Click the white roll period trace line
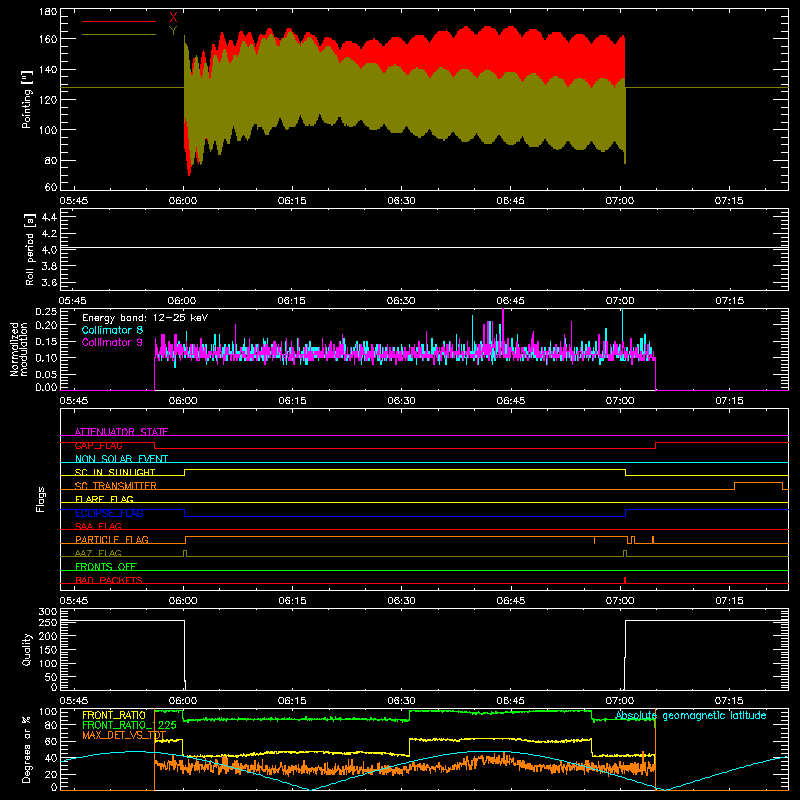 (x=424, y=248)
